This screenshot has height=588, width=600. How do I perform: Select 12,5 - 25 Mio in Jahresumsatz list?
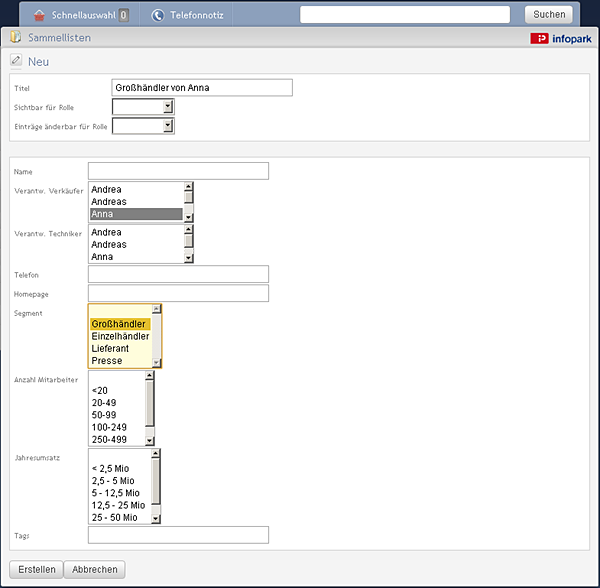(120, 505)
